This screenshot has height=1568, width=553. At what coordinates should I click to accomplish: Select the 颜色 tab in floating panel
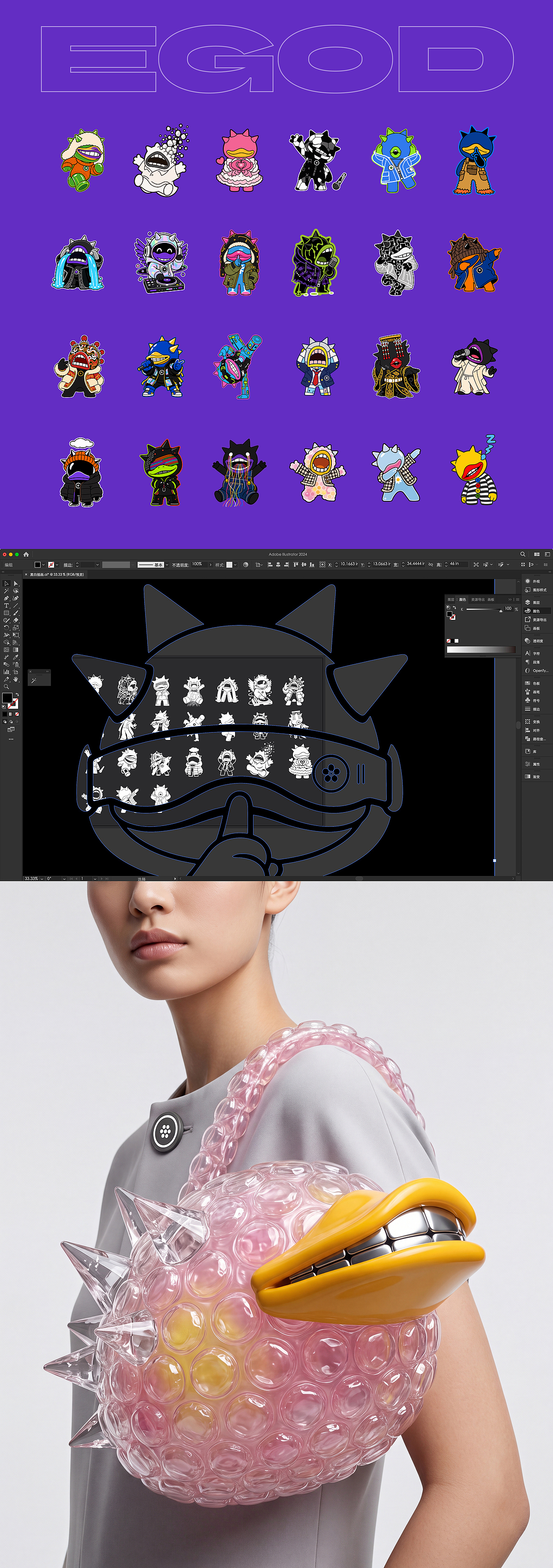click(x=462, y=599)
